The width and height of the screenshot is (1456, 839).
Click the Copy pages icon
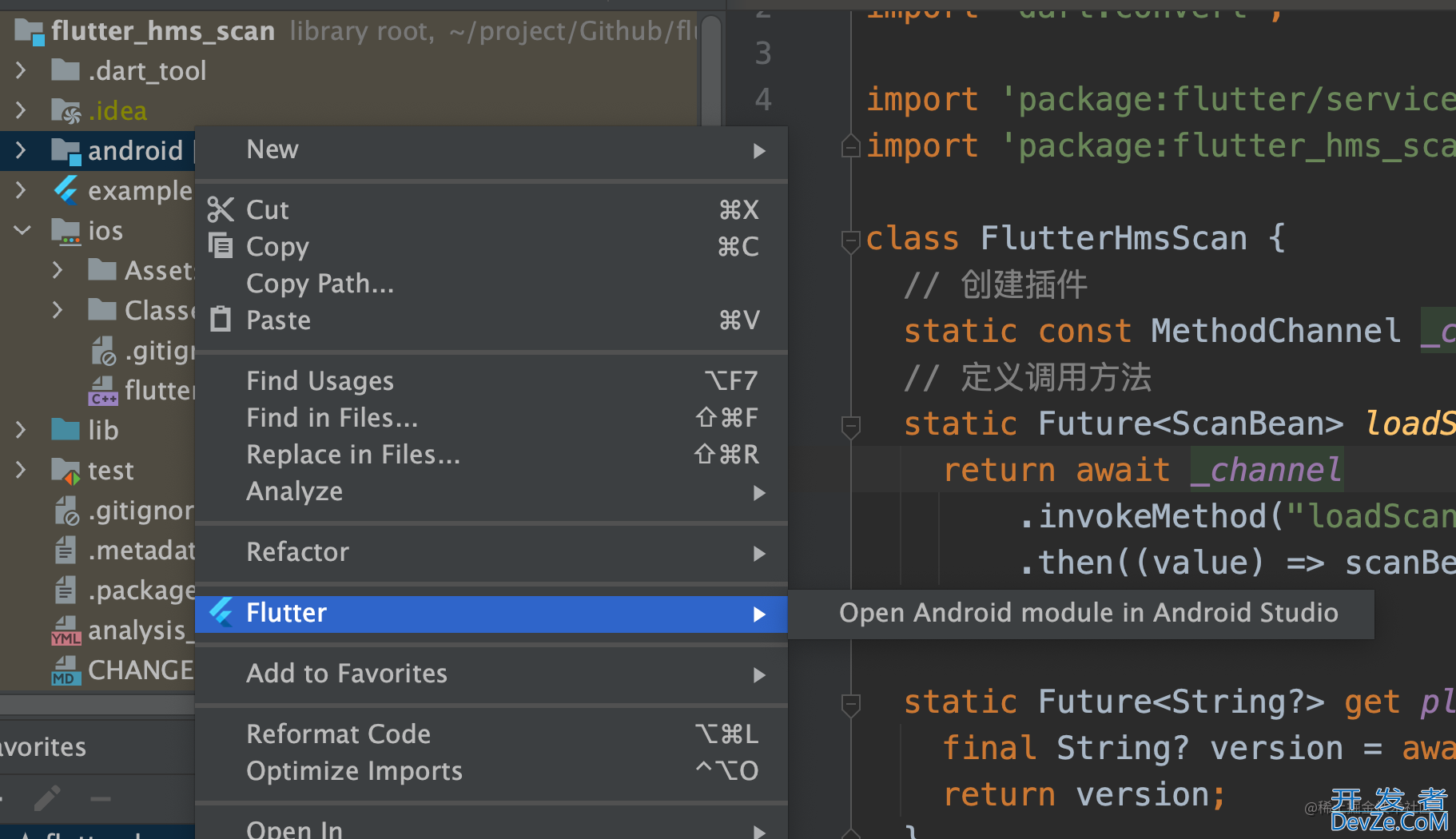(x=220, y=245)
